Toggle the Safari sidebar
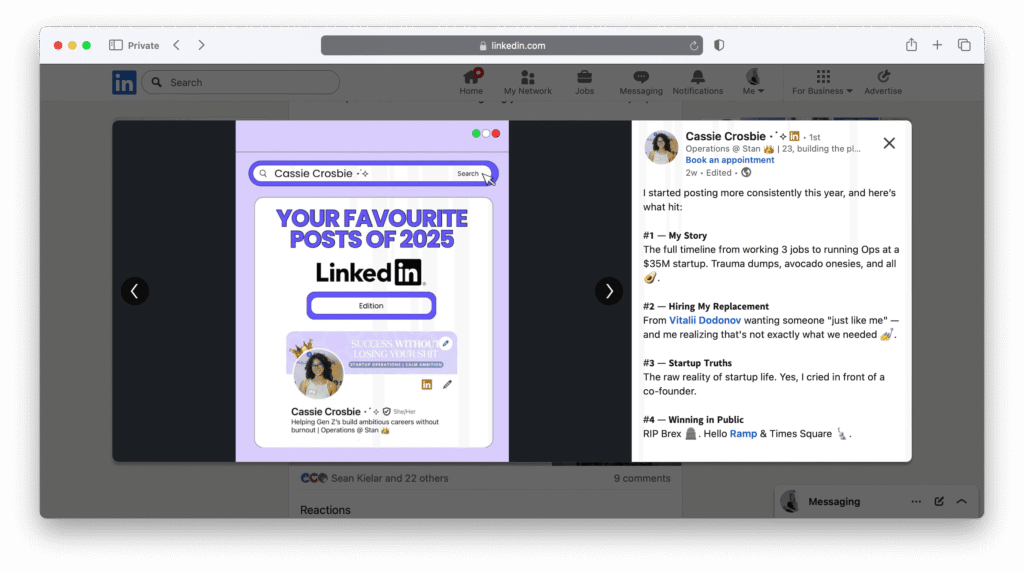1024x571 pixels. [x=116, y=45]
